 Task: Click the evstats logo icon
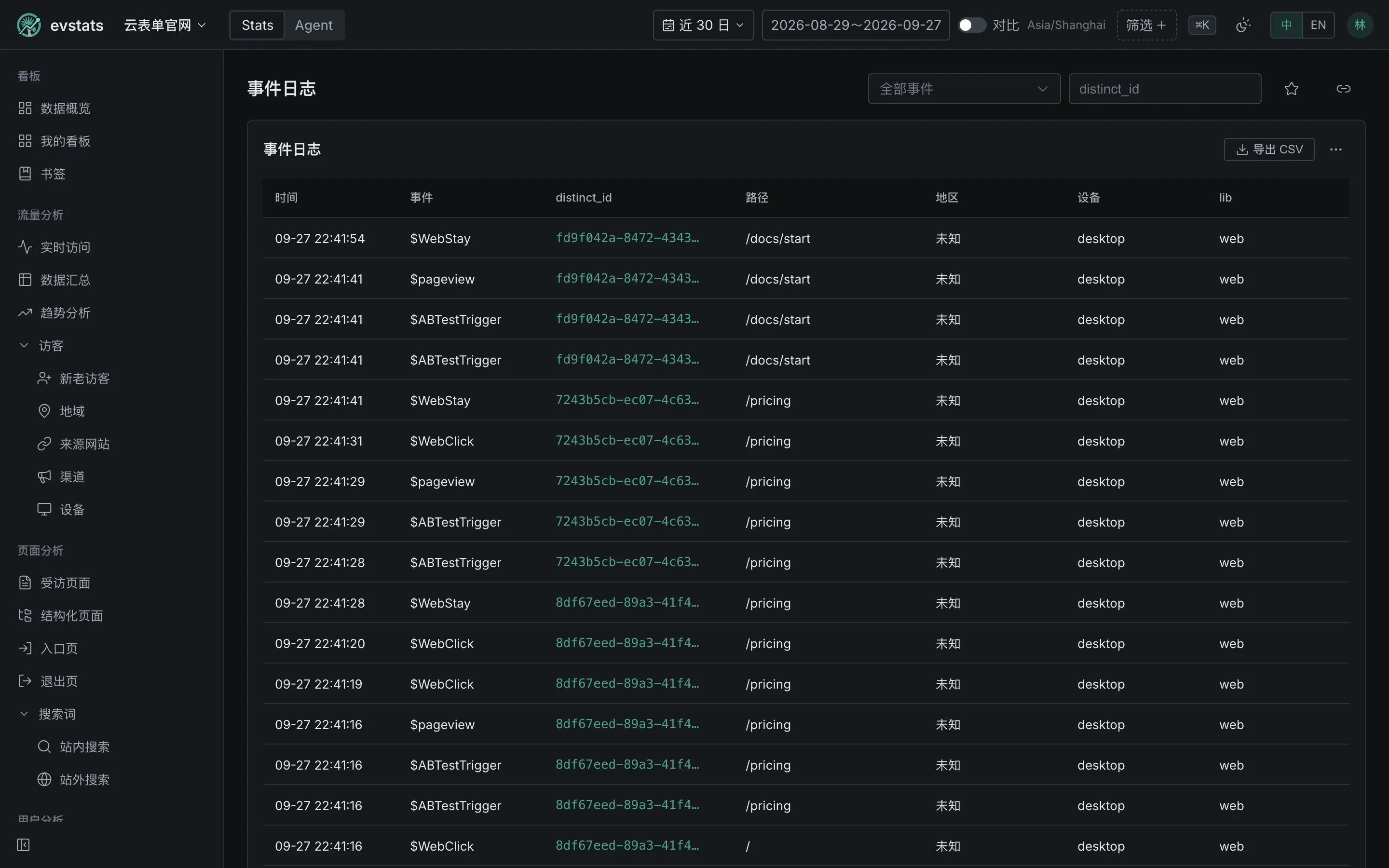tap(29, 25)
